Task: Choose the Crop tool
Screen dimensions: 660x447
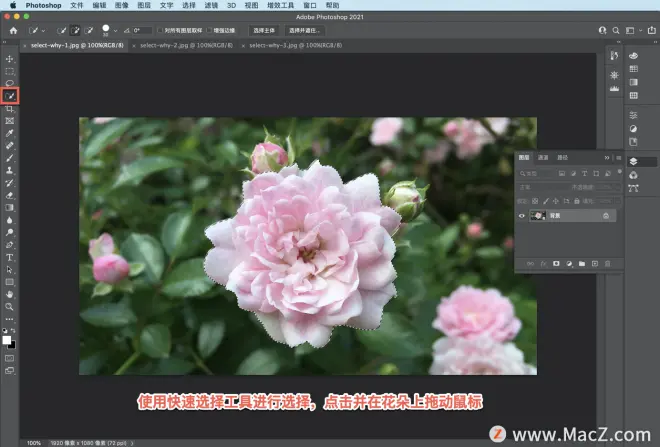Action: (9, 109)
